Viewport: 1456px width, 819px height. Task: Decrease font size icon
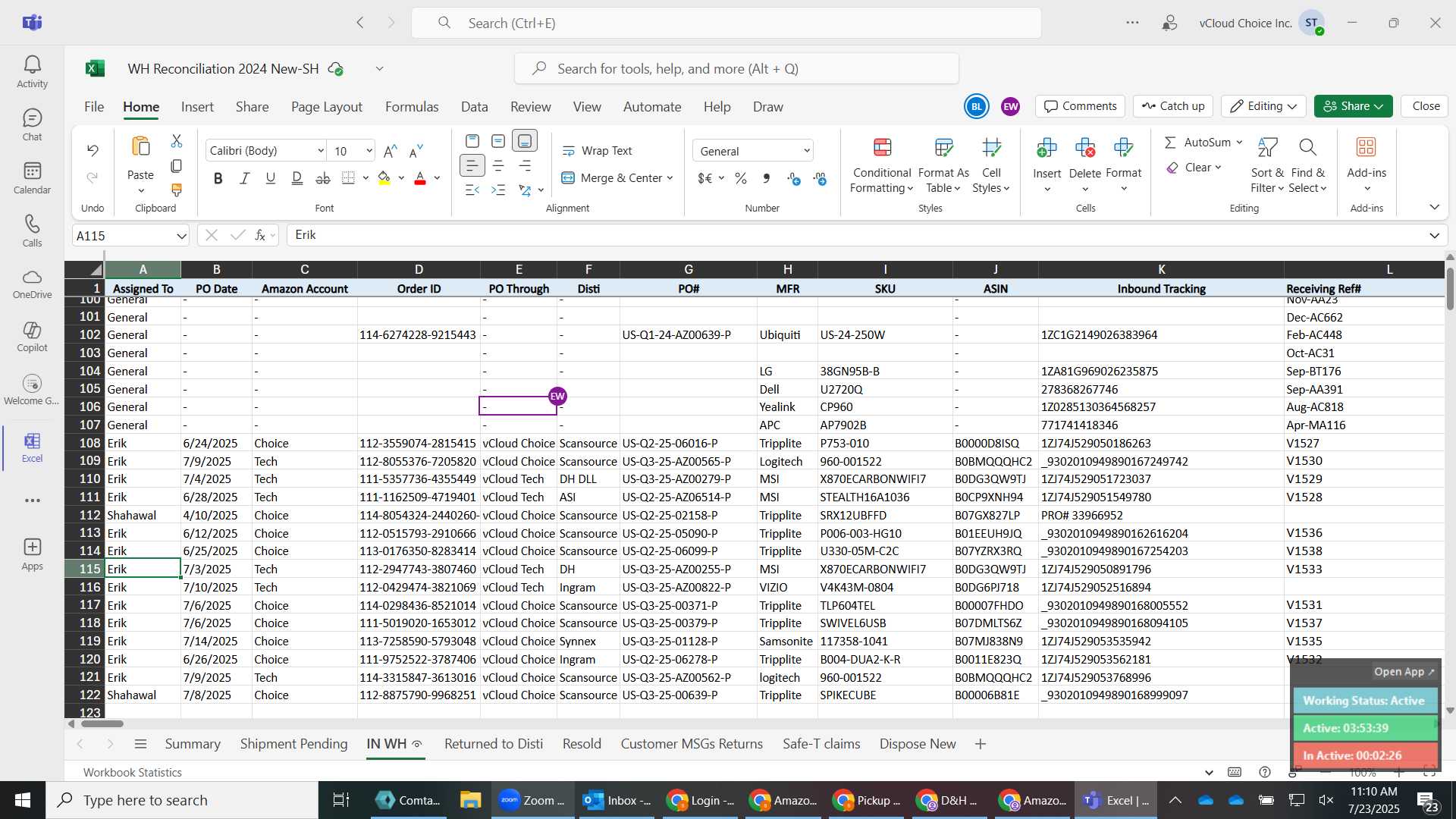click(416, 151)
